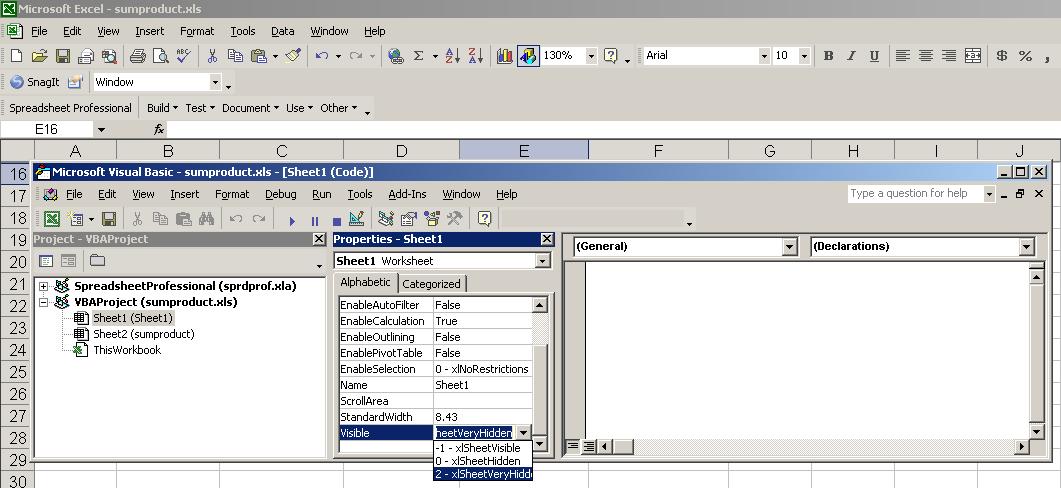Image resolution: width=1061 pixels, height=488 pixels.
Task: Click the VB toolbar Help question icon
Action: coord(484,219)
